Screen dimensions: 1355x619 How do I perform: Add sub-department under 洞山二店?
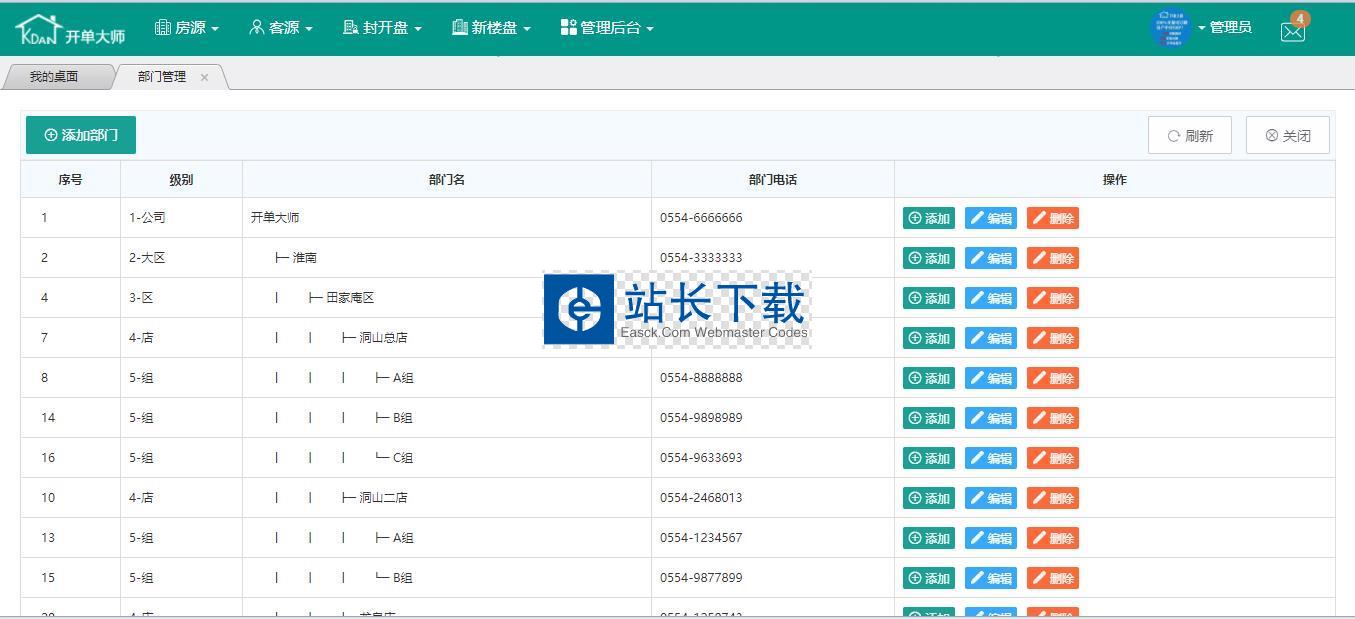click(928, 498)
